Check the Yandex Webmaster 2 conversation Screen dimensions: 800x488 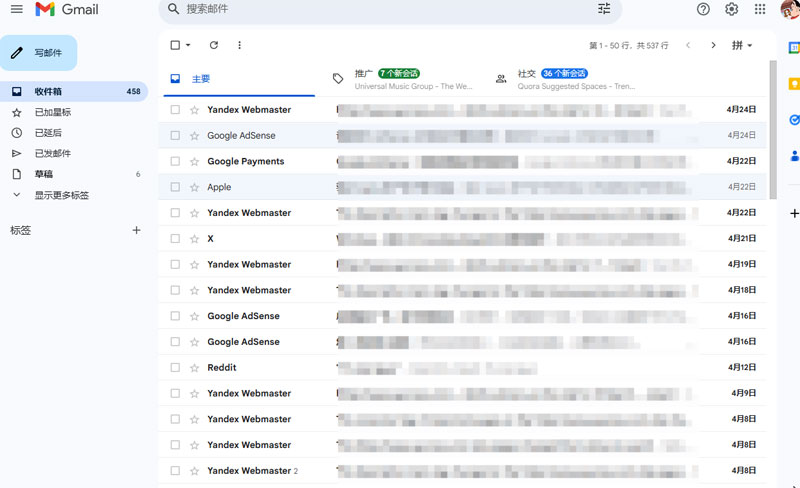[x=175, y=471]
